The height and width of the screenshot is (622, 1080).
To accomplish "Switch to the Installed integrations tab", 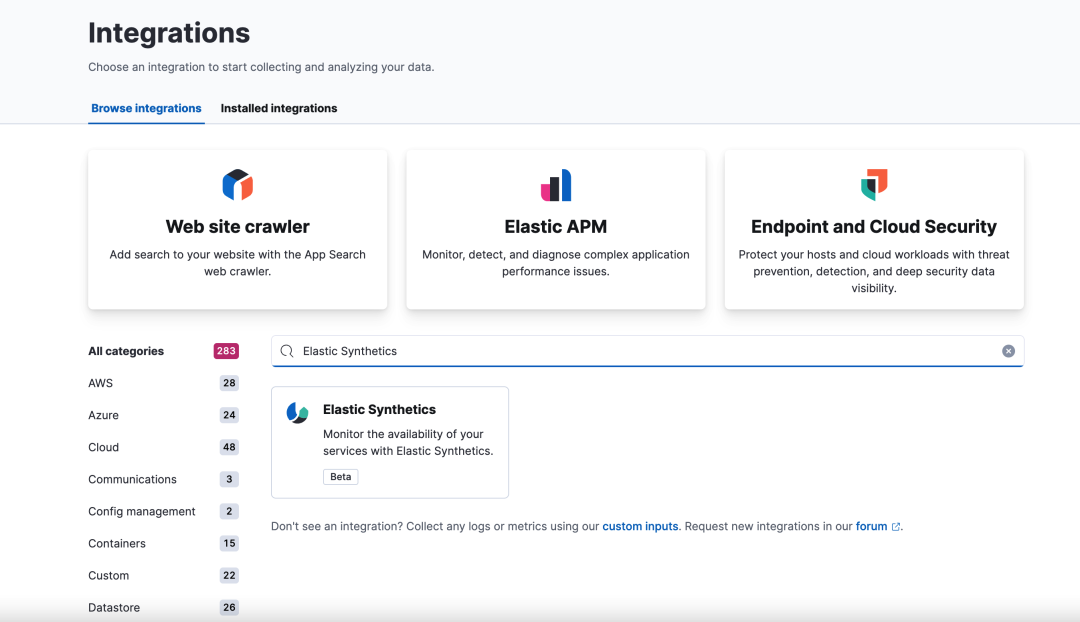I will point(279,108).
